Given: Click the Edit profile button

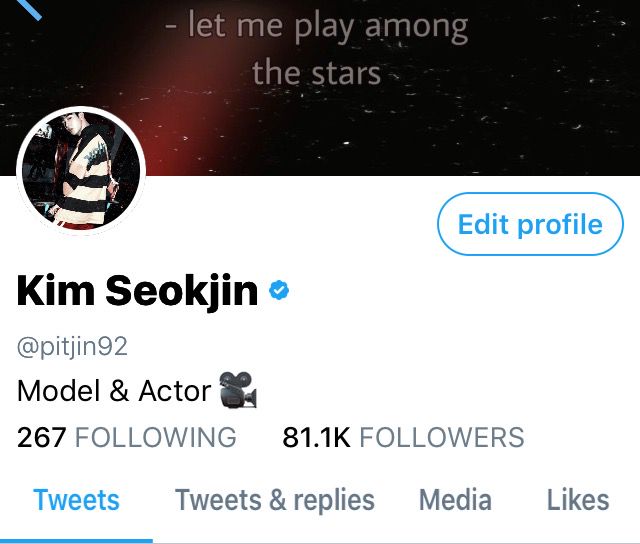Looking at the screenshot, I should point(530,224).
